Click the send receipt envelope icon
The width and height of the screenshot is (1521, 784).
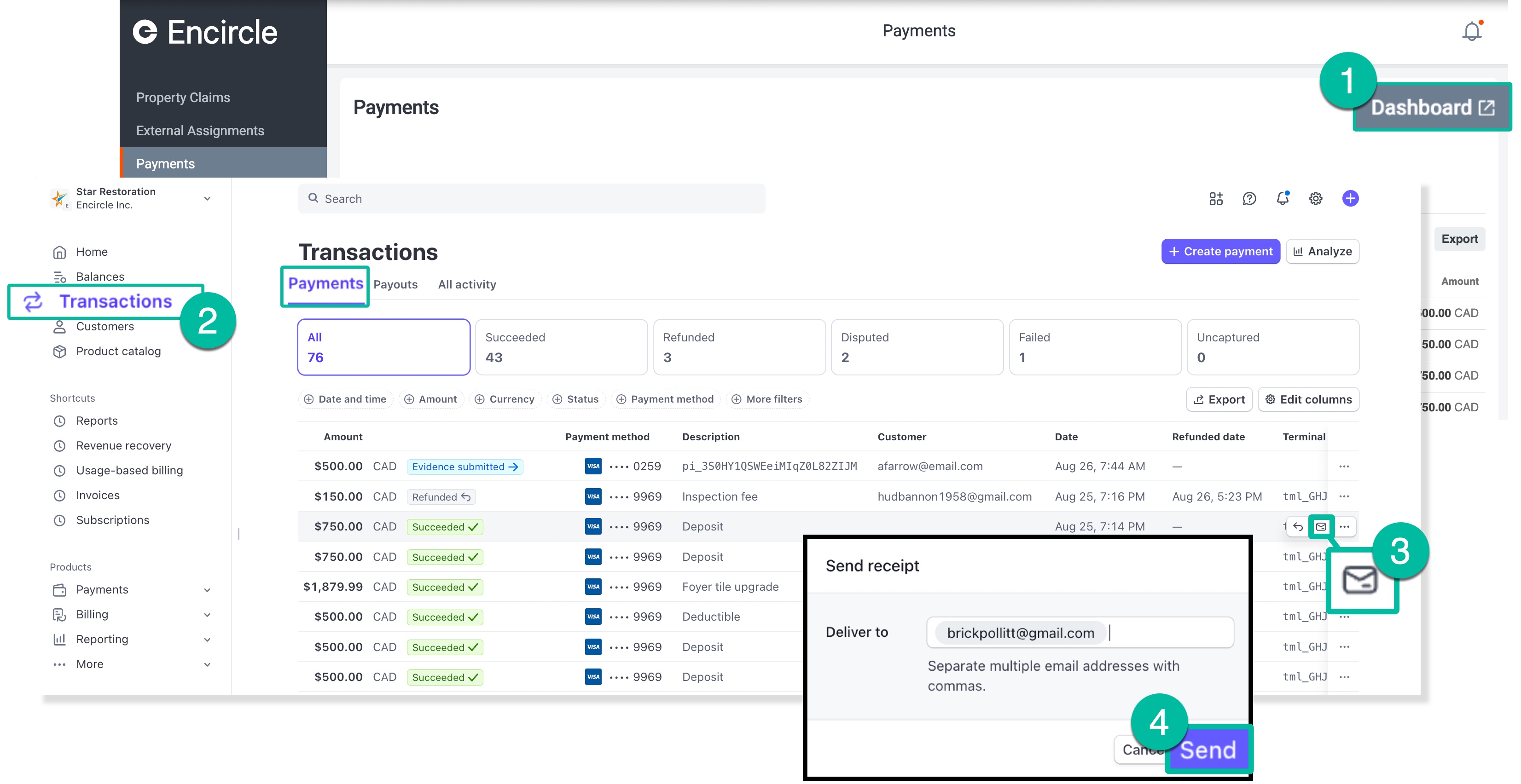(1321, 526)
